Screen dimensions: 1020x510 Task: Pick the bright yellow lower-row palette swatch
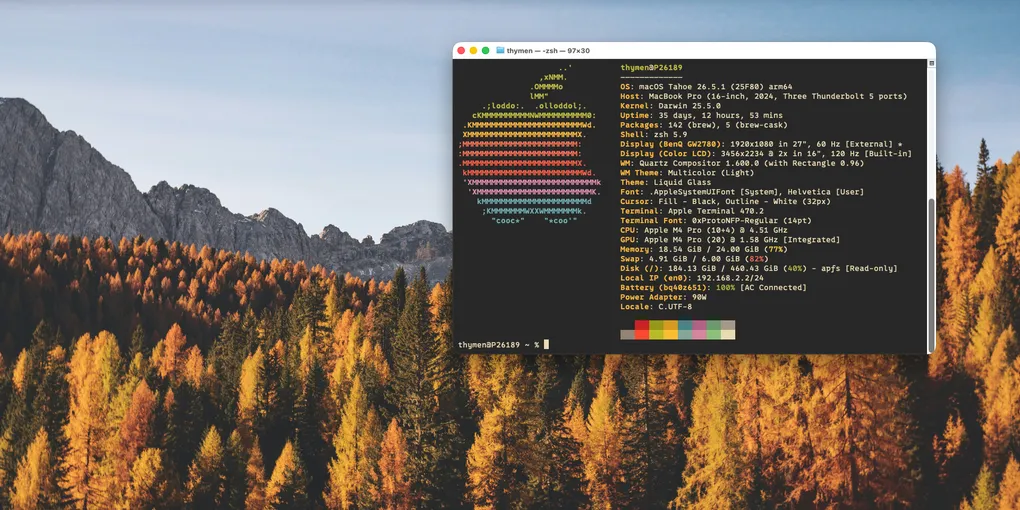(671, 334)
